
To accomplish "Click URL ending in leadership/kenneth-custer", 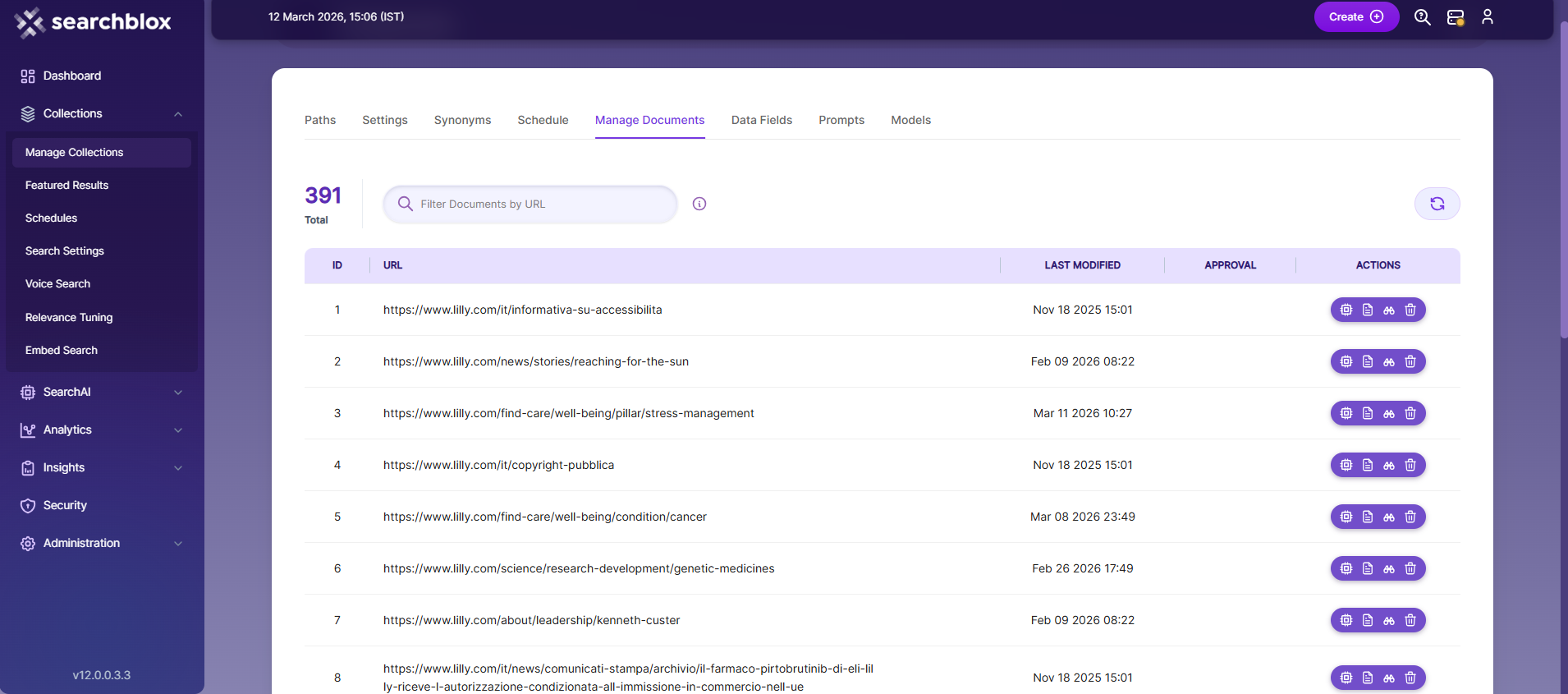I will [x=531, y=620].
